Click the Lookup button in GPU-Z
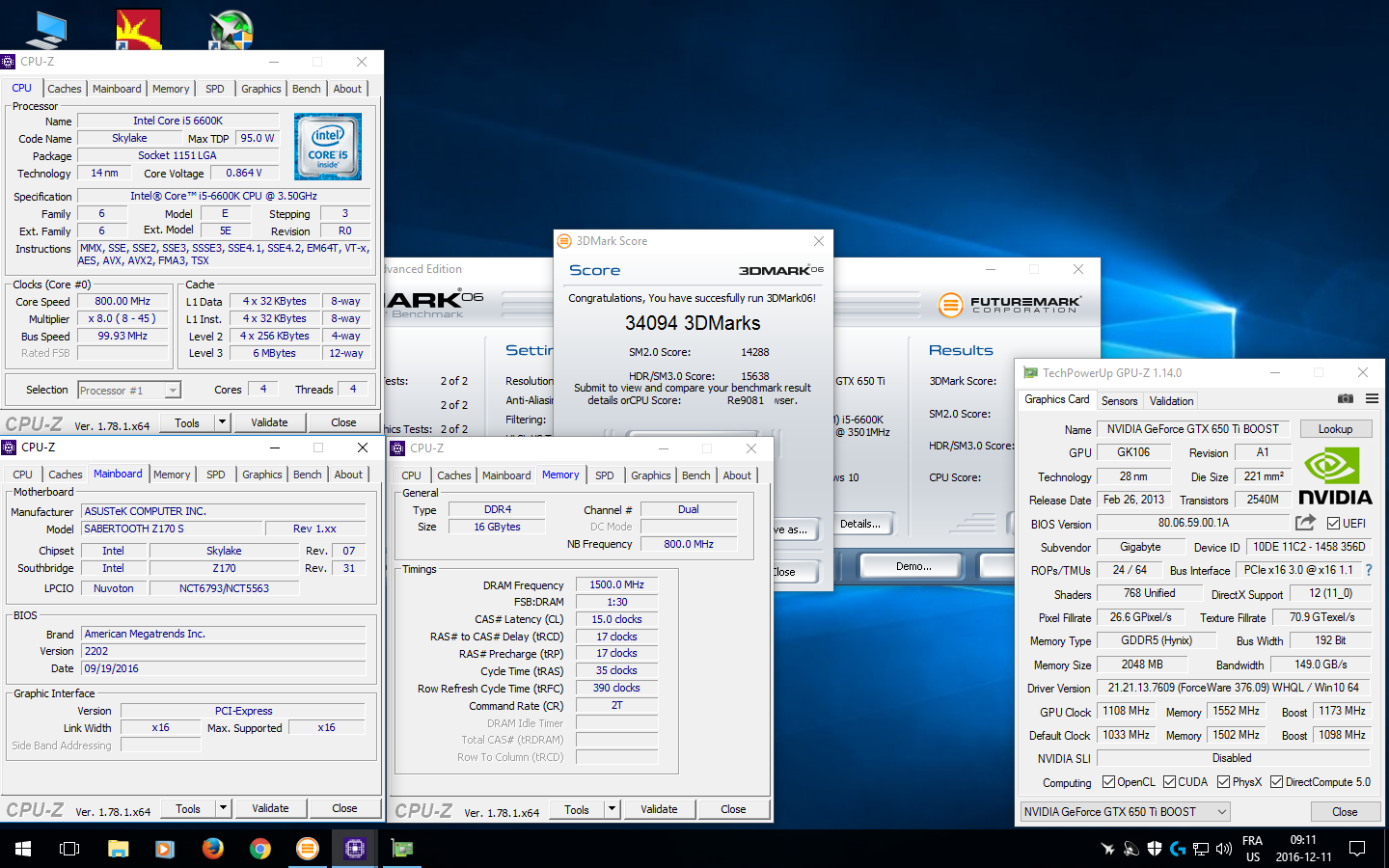This screenshot has width=1389, height=868. (x=1336, y=429)
